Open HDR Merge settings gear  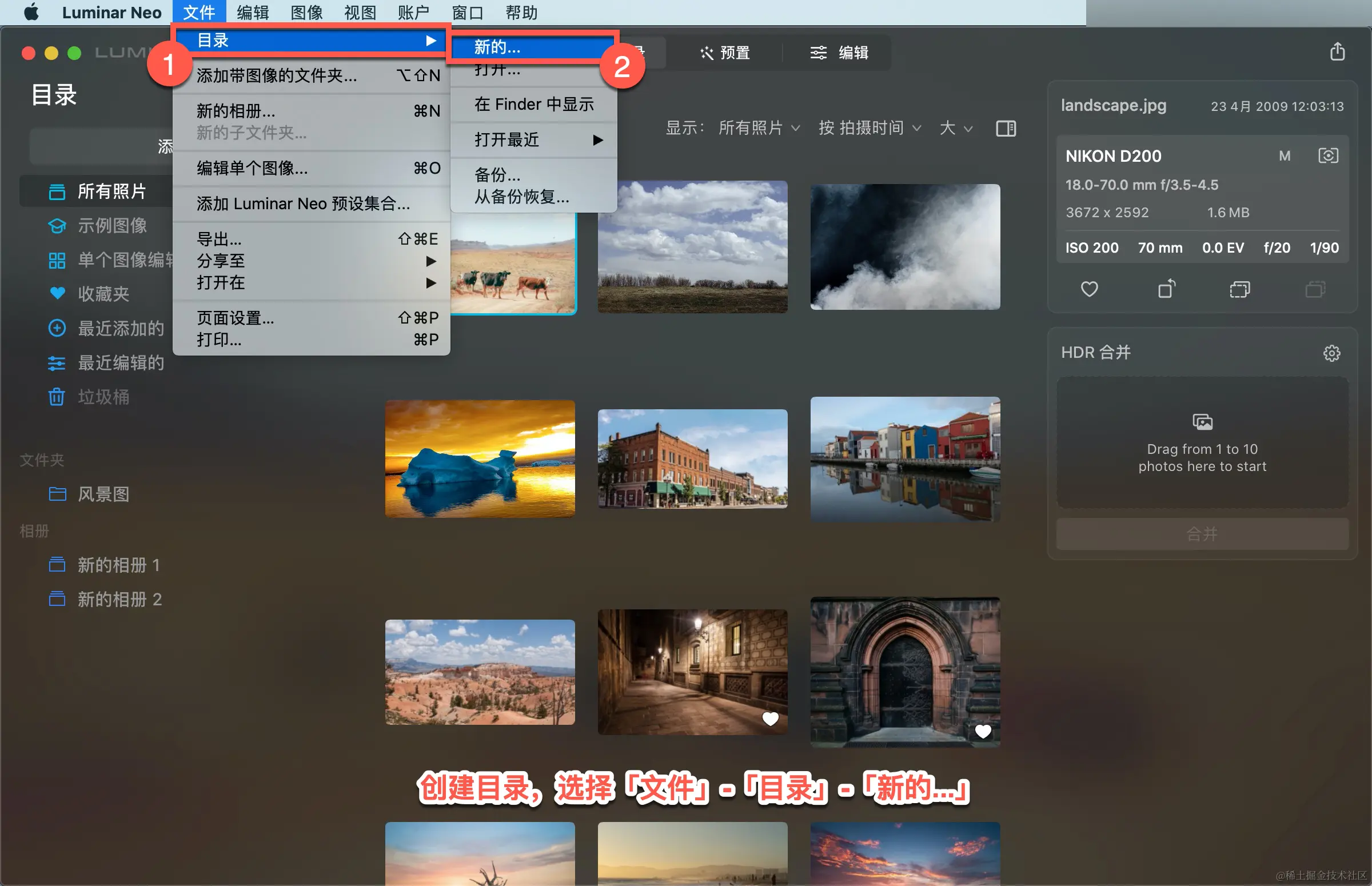1331,353
